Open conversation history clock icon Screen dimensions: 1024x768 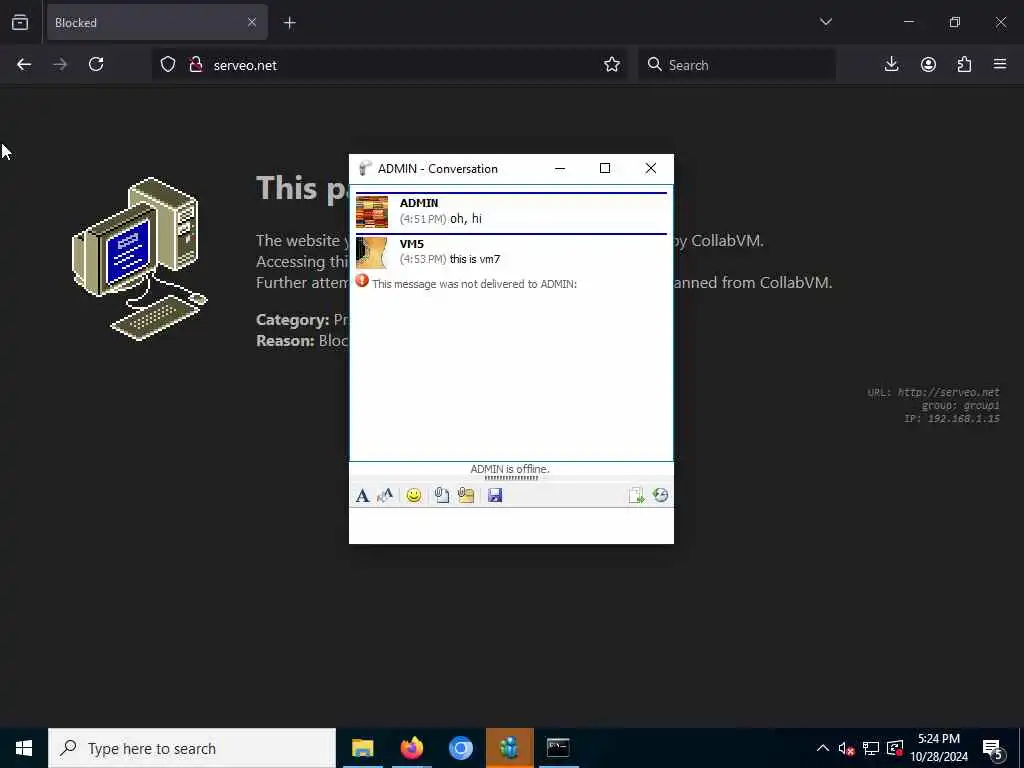point(660,495)
